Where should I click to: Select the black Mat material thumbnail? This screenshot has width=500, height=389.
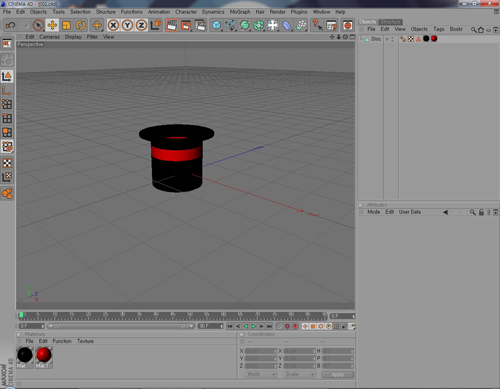coord(25,357)
